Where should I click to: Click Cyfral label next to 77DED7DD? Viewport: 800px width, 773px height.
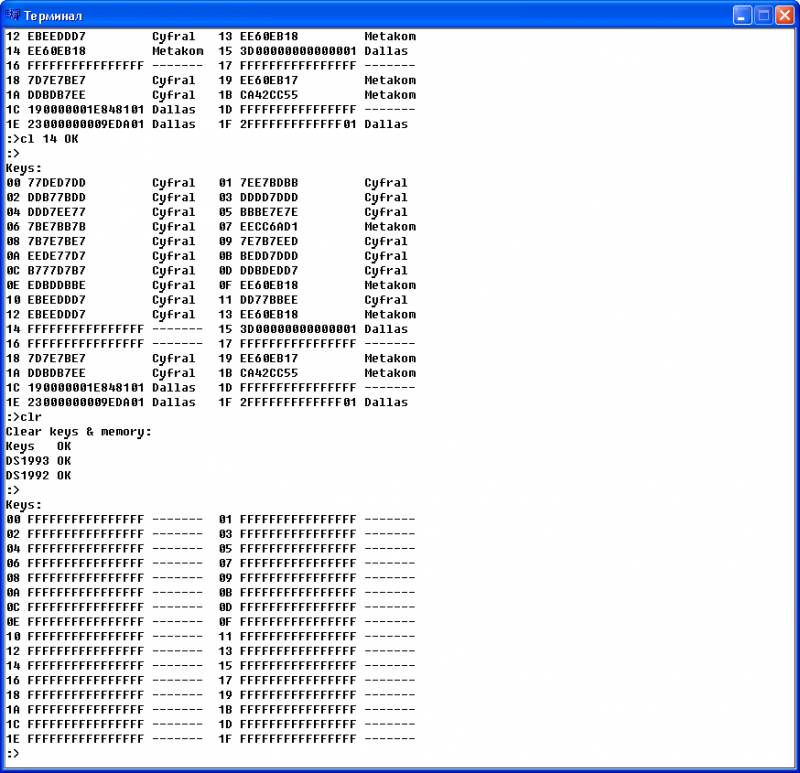[173, 183]
